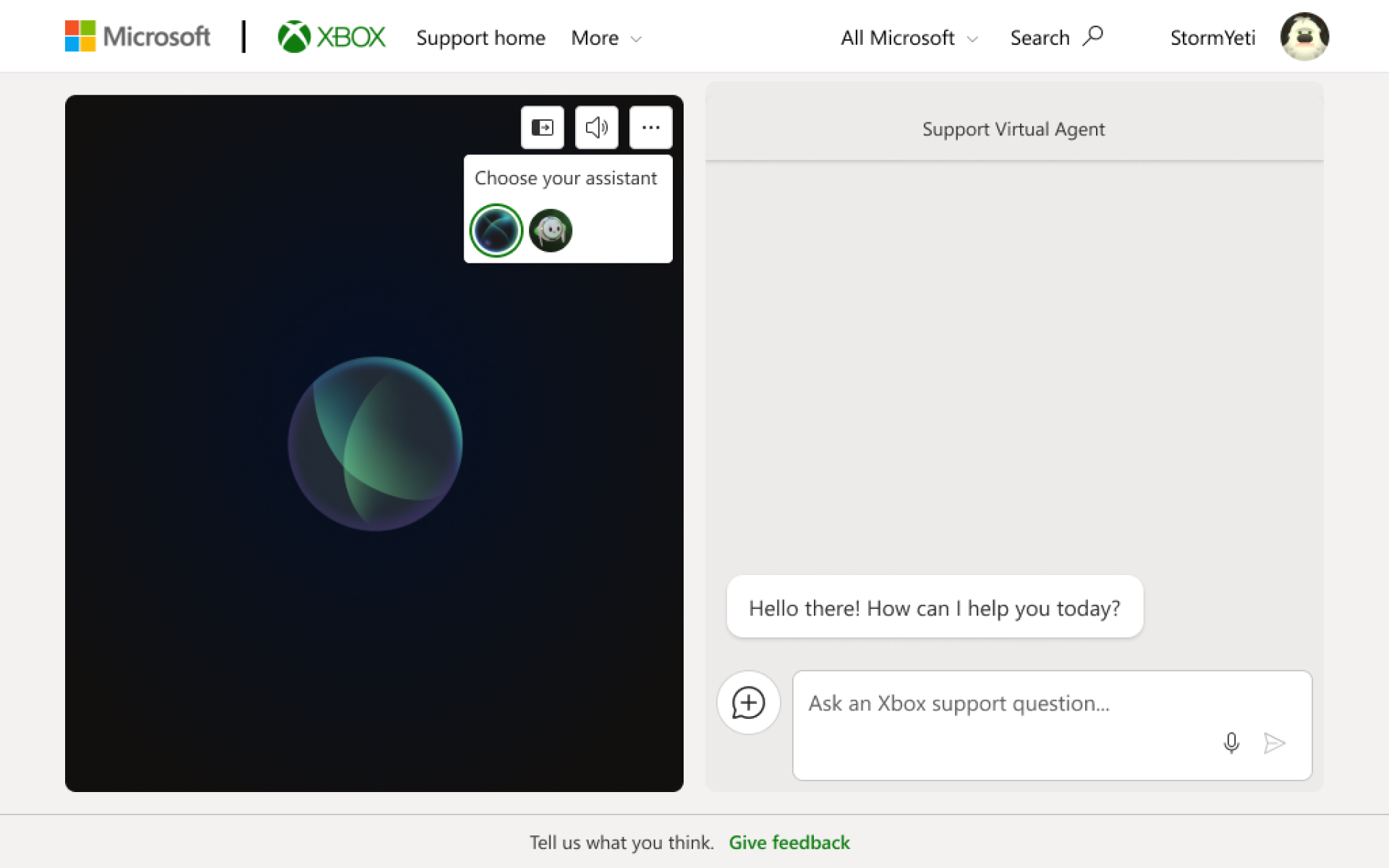Click the send message arrow icon
This screenshot has height=868, width=1389.
(x=1276, y=743)
